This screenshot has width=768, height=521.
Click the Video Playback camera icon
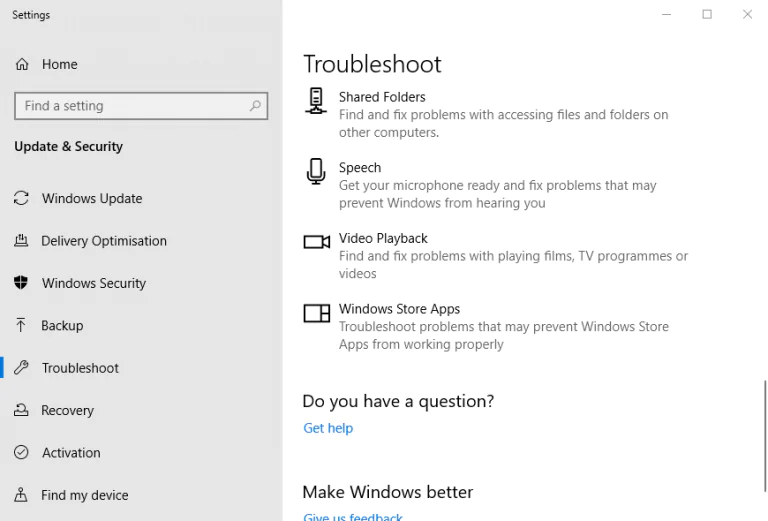(316, 241)
